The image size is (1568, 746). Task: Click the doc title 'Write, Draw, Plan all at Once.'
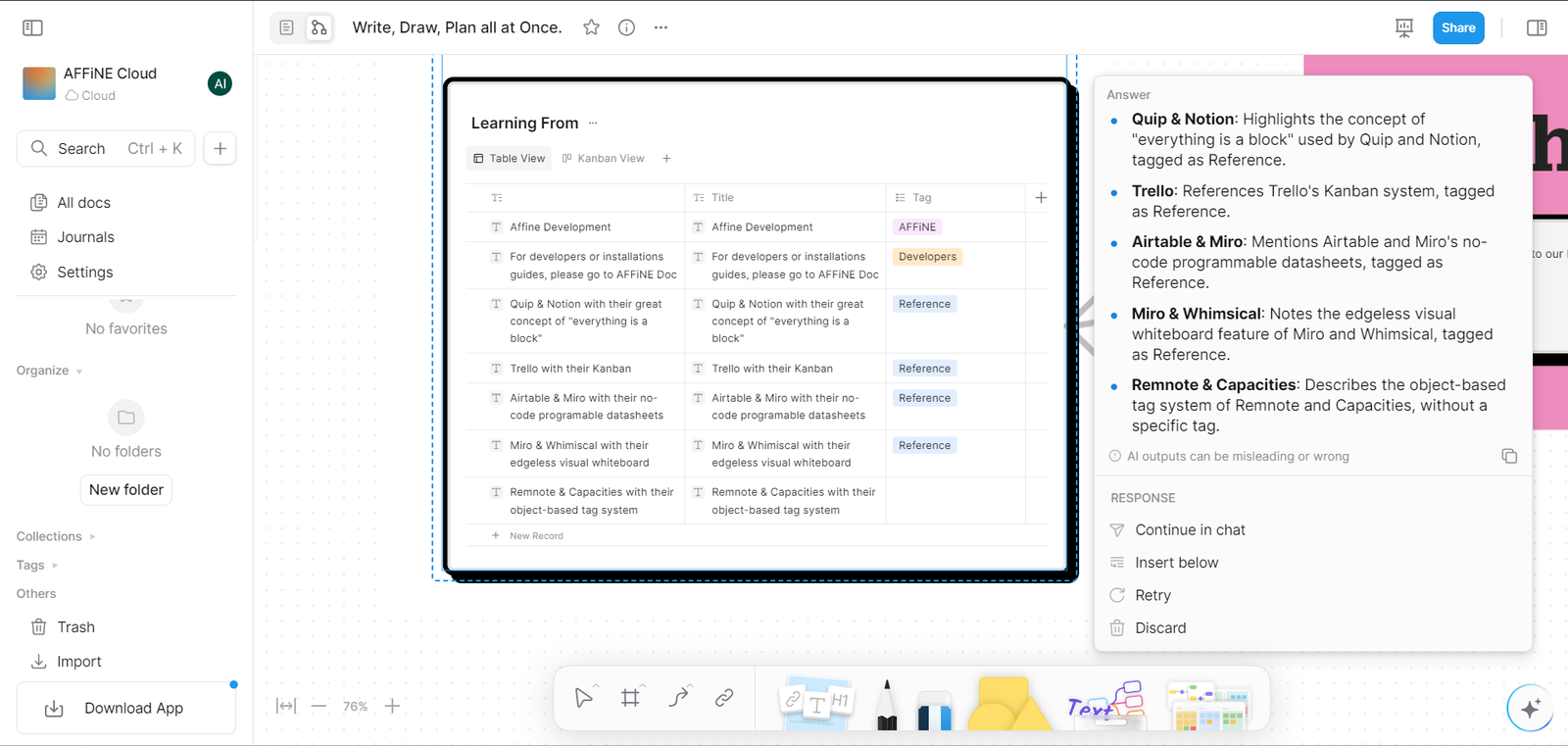point(458,27)
